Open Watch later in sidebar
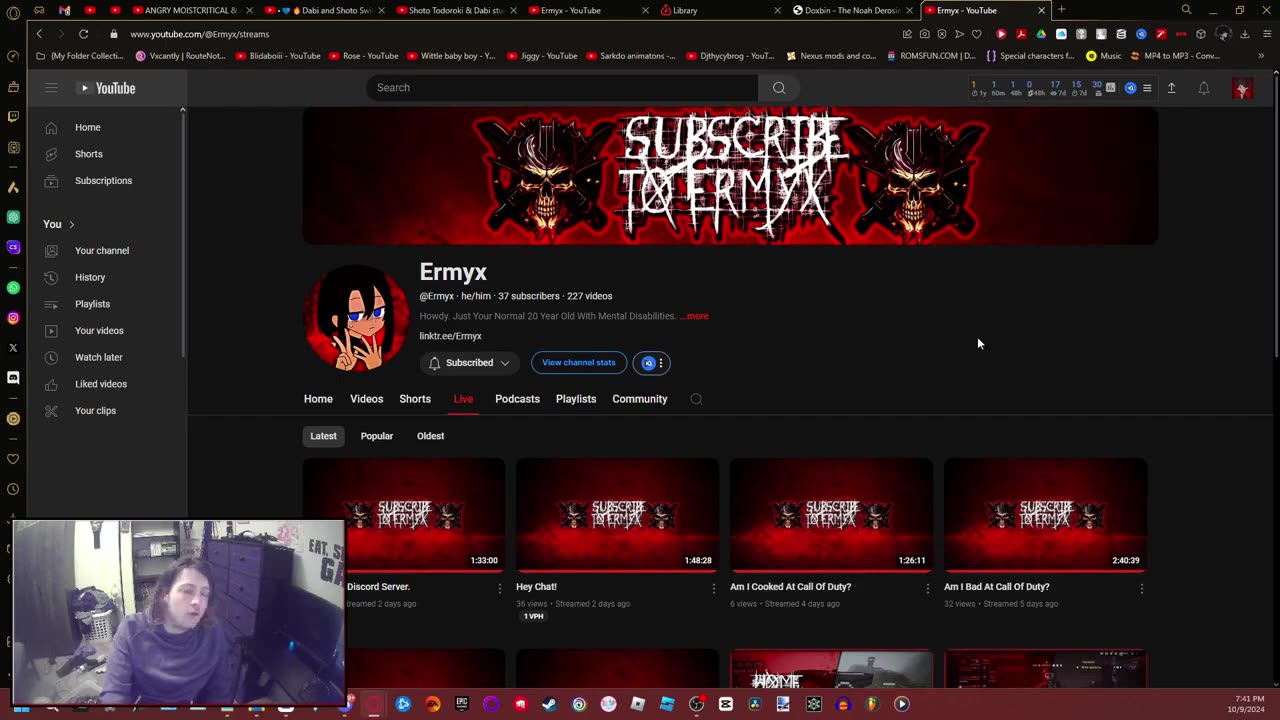1280x720 pixels. (105, 357)
